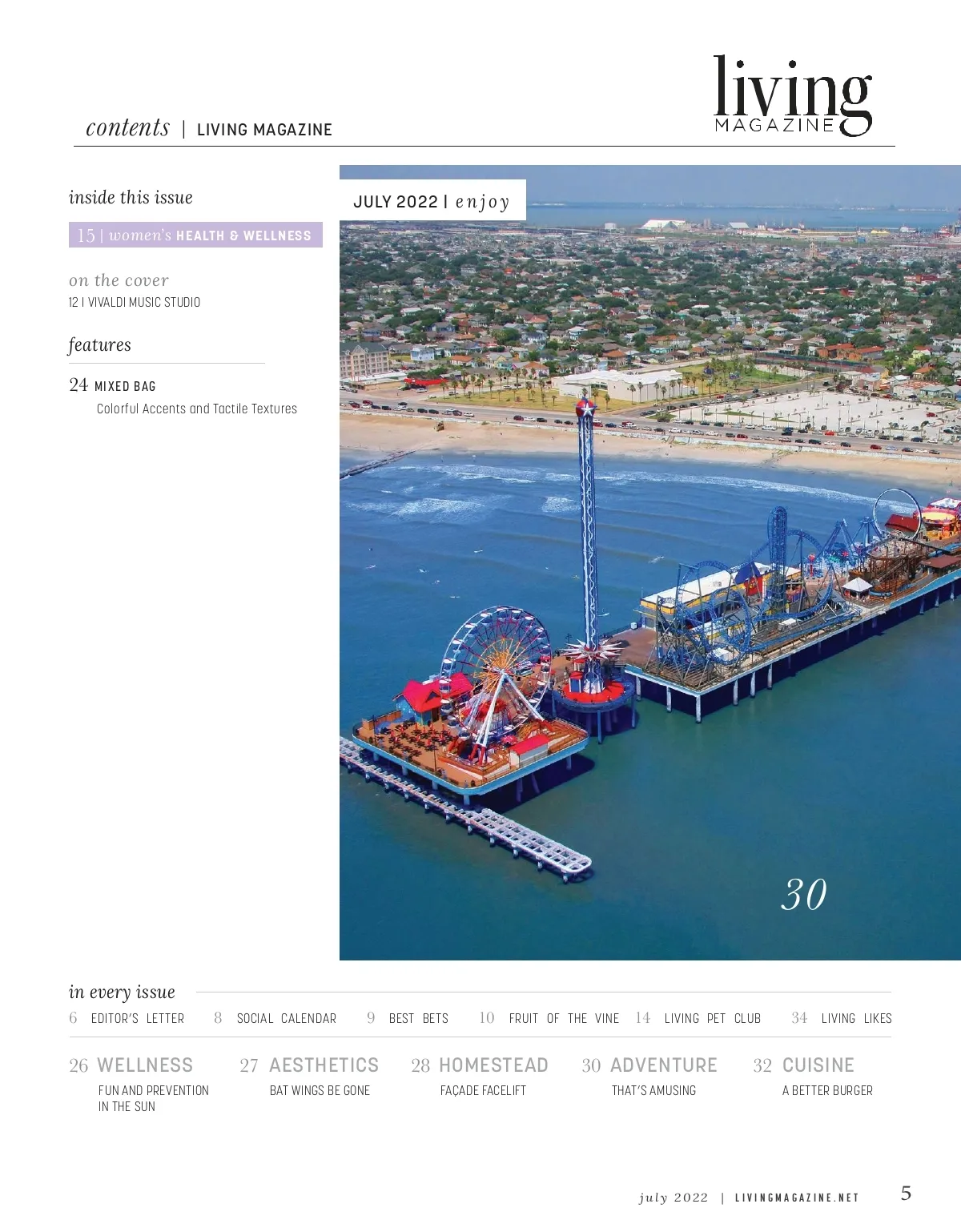
Task: Click page number 30 on photo
Action: [x=803, y=895]
